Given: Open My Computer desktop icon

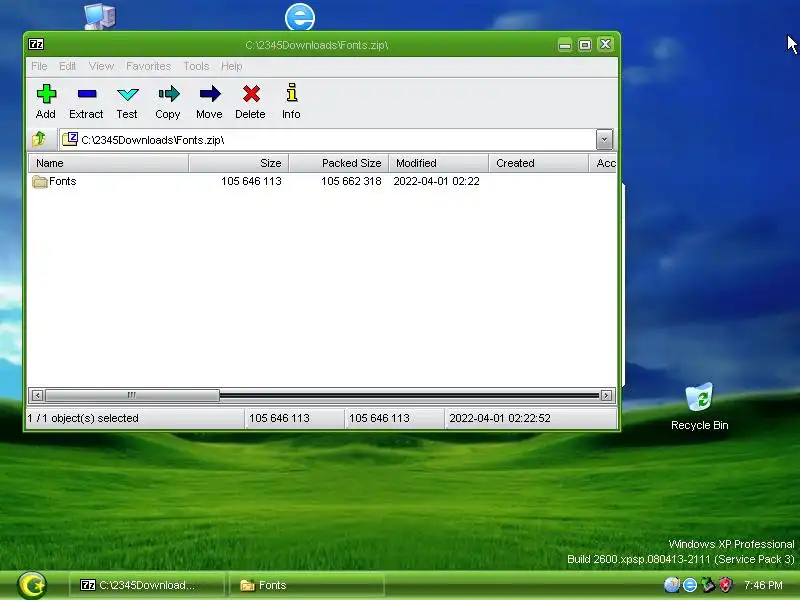Looking at the screenshot, I should [x=100, y=16].
